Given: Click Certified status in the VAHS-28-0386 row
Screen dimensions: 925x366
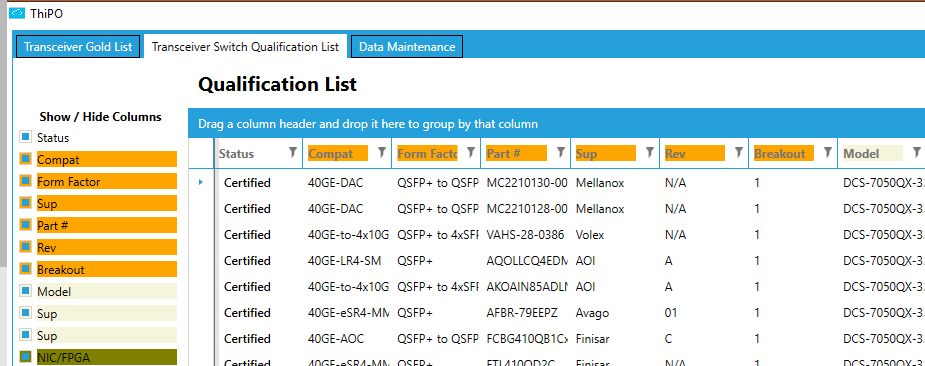Looking at the screenshot, I should pyautogui.click(x=247, y=235).
